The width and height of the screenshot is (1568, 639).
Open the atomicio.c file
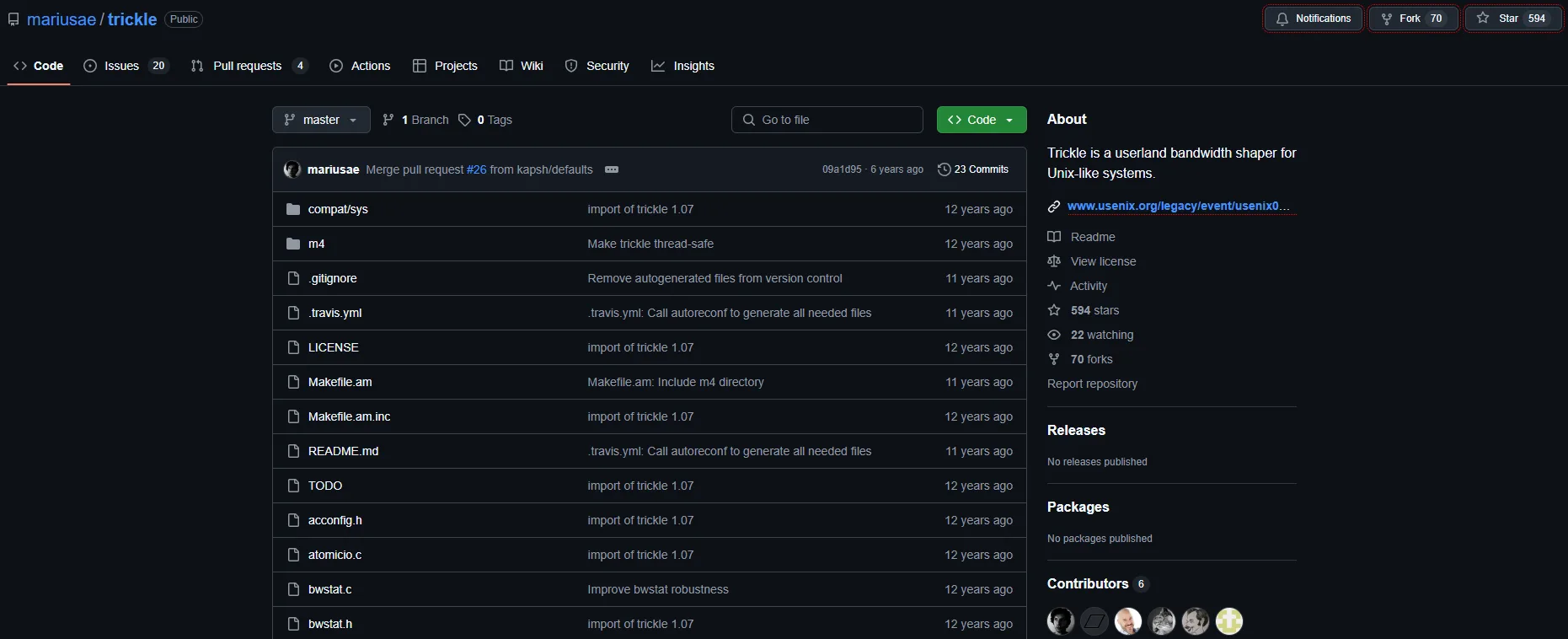(335, 555)
